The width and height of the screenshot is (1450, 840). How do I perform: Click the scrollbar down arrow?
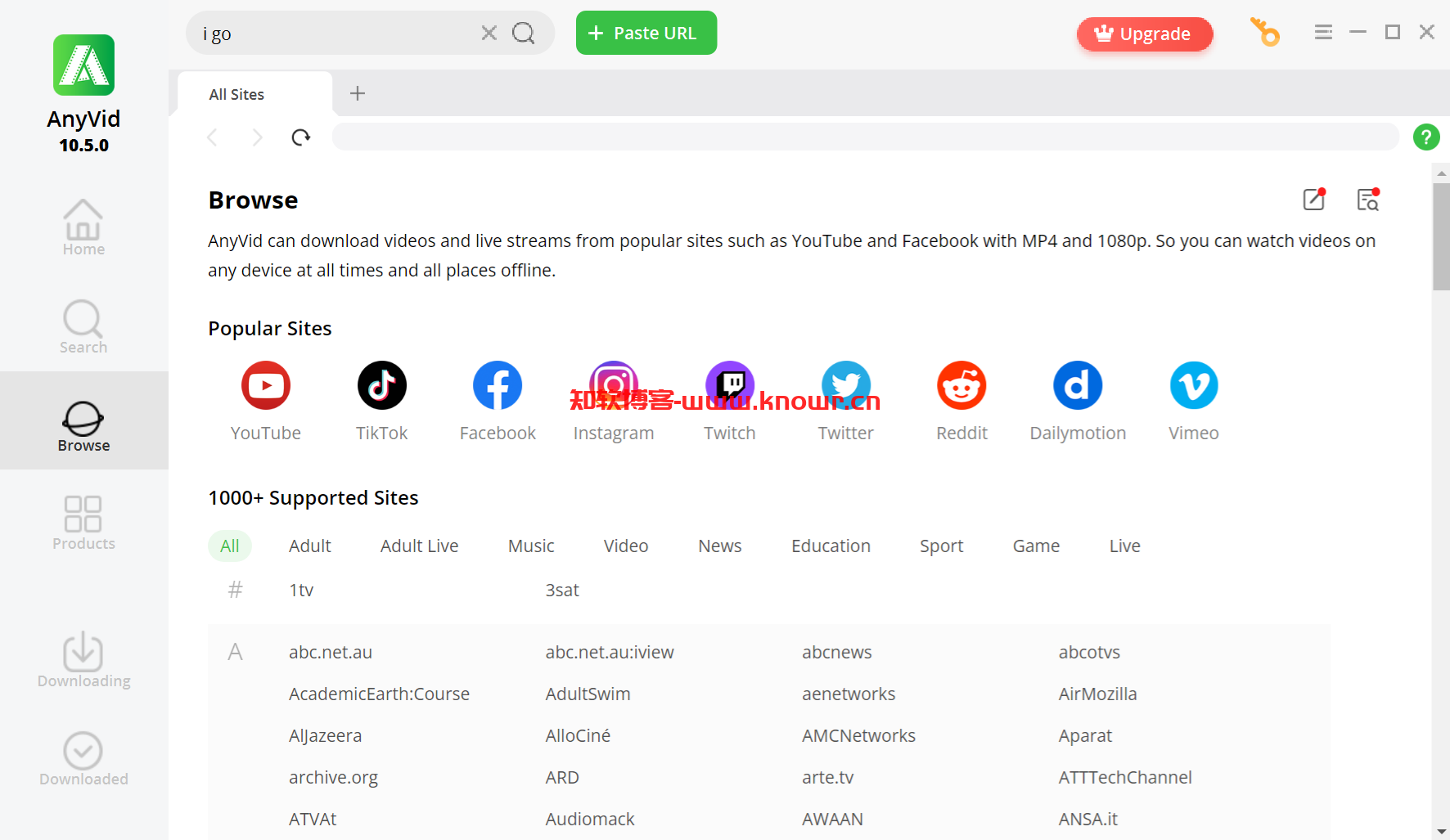click(x=1441, y=831)
